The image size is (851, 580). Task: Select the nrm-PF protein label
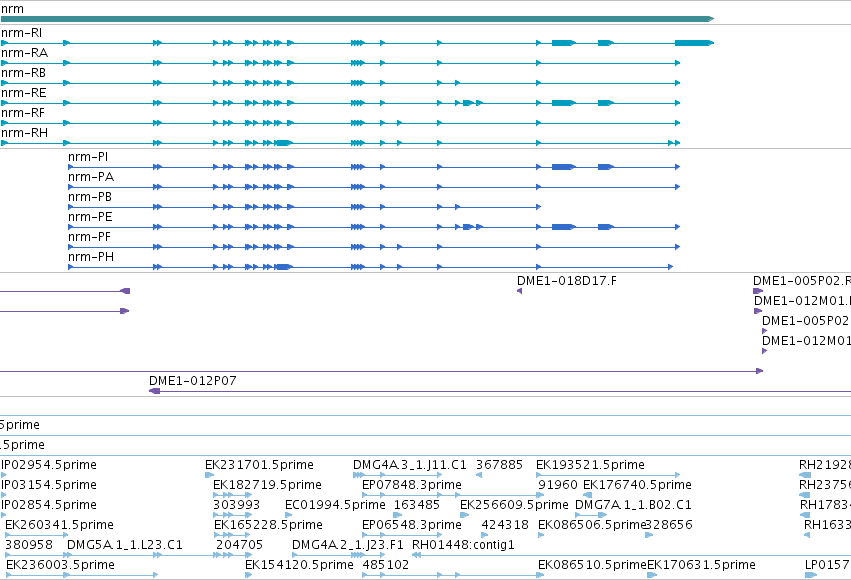[90, 237]
